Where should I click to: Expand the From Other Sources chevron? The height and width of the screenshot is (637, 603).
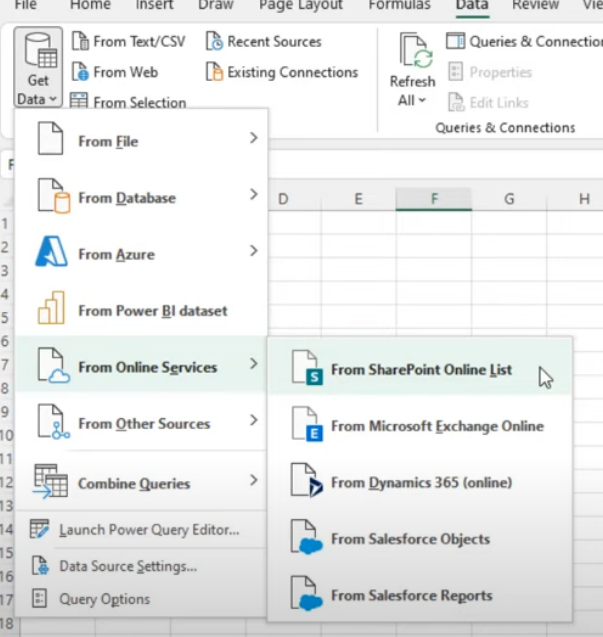click(x=254, y=420)
